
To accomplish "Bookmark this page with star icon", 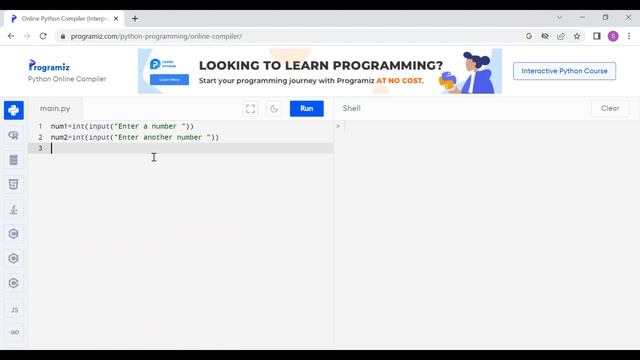I will tap(577, 36).
